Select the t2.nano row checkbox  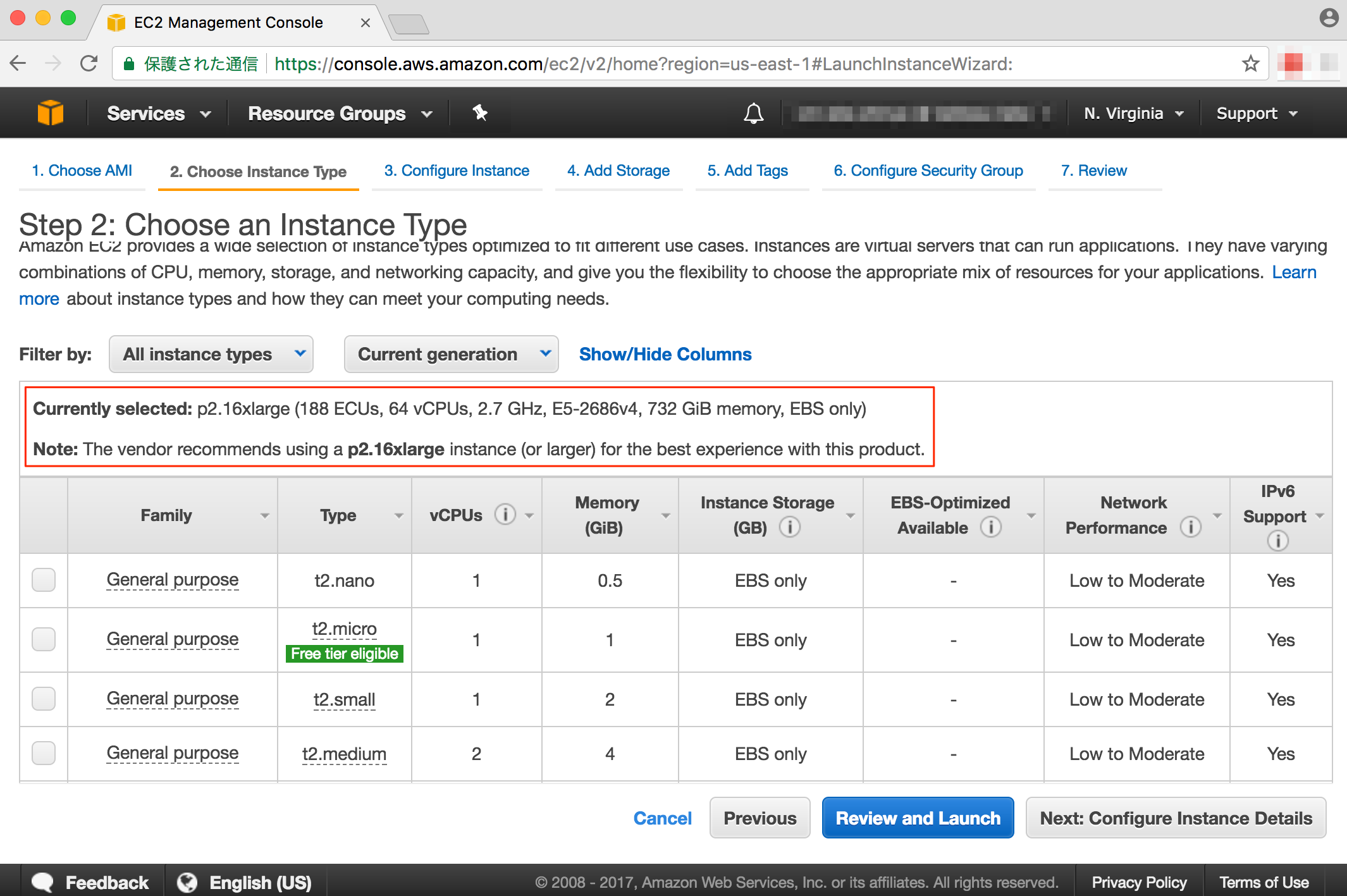click(44, 580)
